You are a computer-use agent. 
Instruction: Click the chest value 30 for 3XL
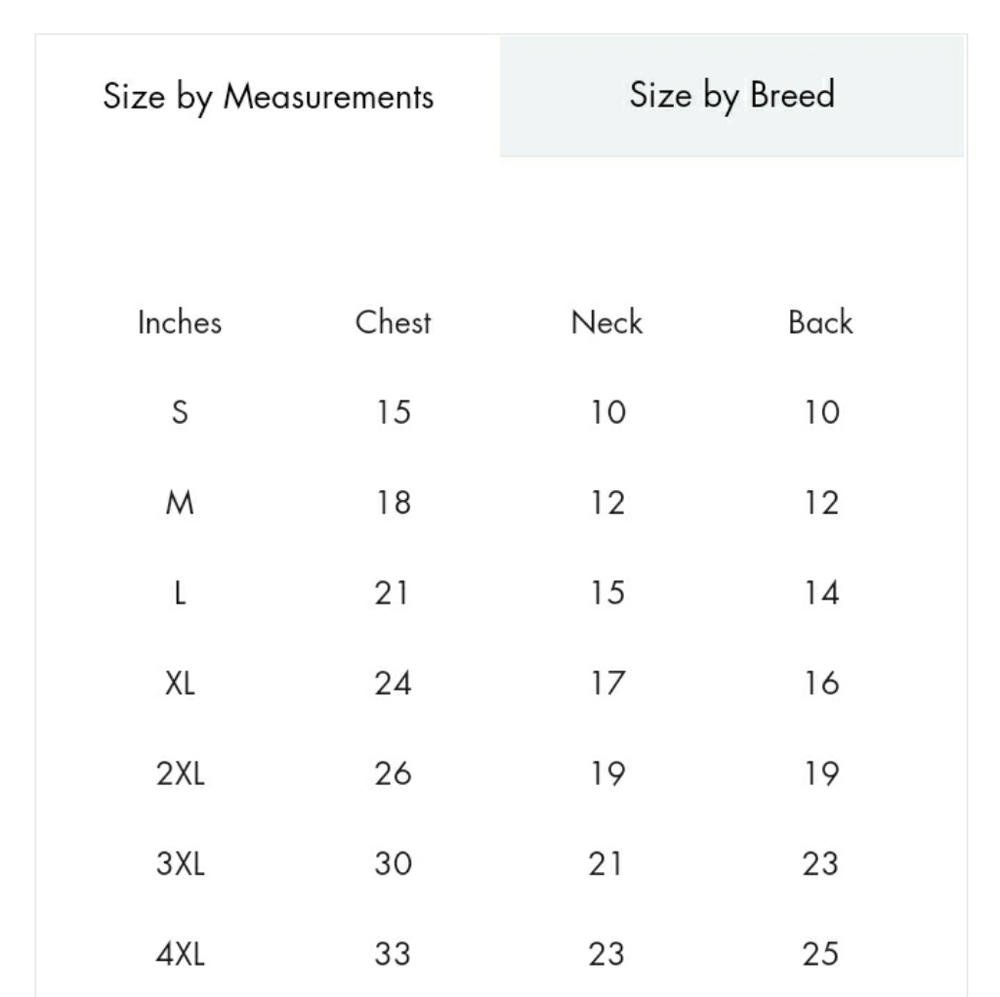(x=393, y=864)
